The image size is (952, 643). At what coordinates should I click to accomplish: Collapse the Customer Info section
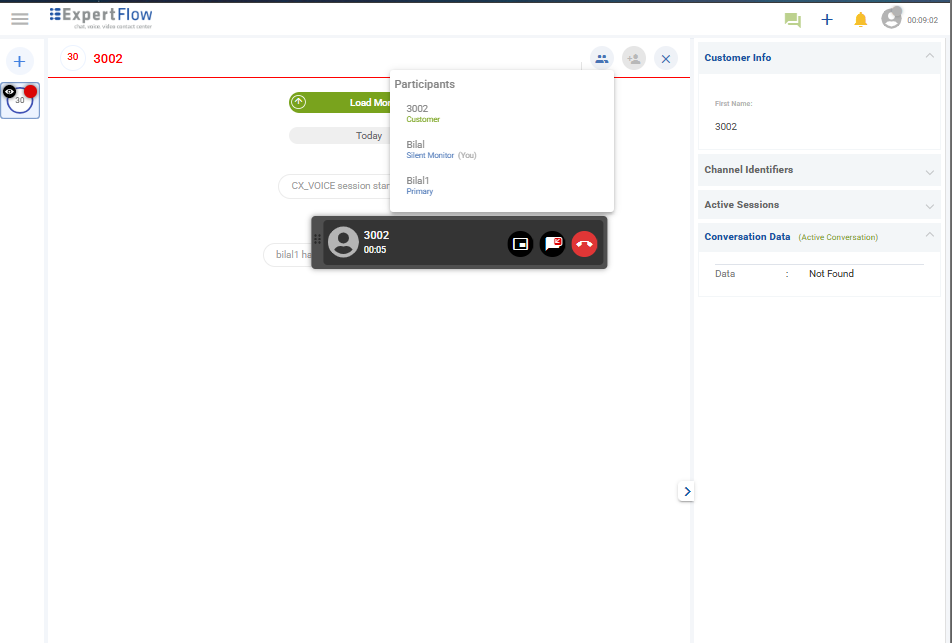[930, 58]
